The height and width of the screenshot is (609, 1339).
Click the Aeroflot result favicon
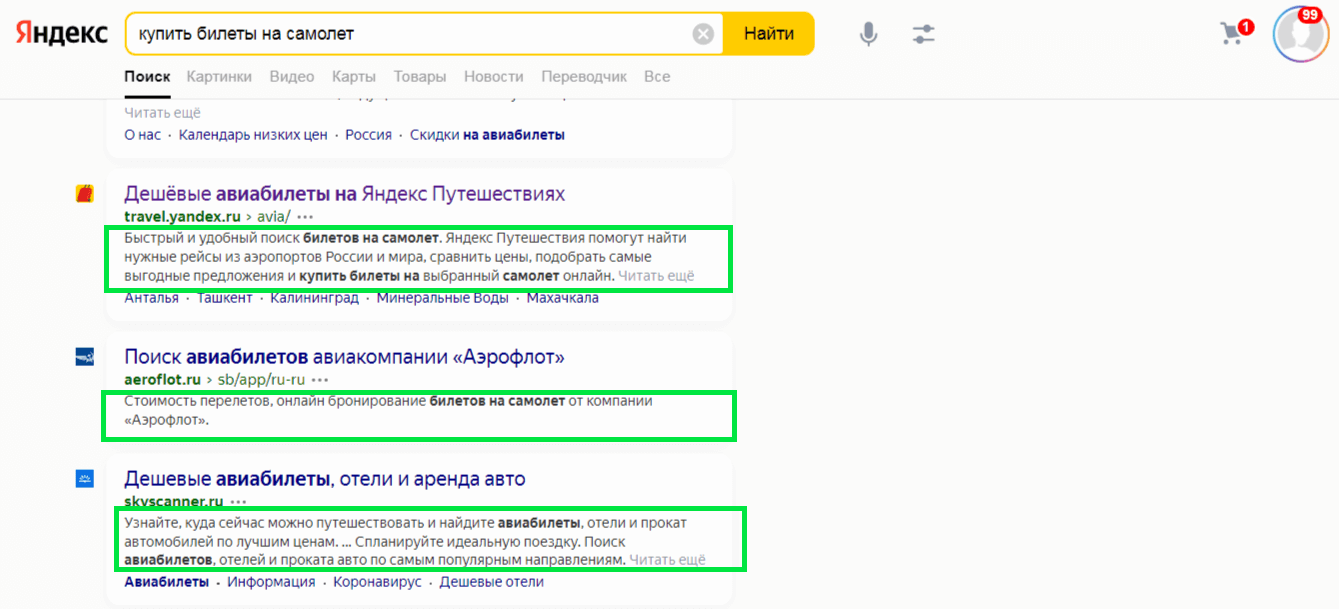[x=85, y=357]
